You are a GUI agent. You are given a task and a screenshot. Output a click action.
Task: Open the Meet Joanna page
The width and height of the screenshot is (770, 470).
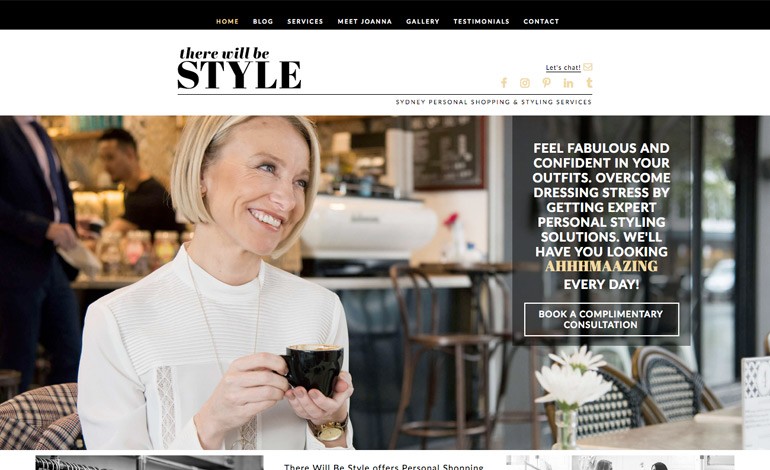point(364,22)
